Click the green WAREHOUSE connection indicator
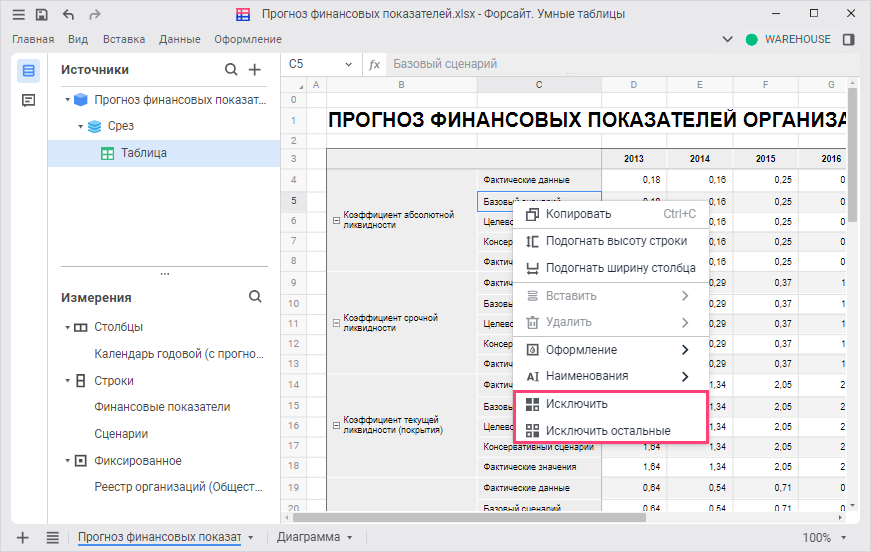Screen dimensions: 871x552 pyautogui.click(x=752, y=39)
